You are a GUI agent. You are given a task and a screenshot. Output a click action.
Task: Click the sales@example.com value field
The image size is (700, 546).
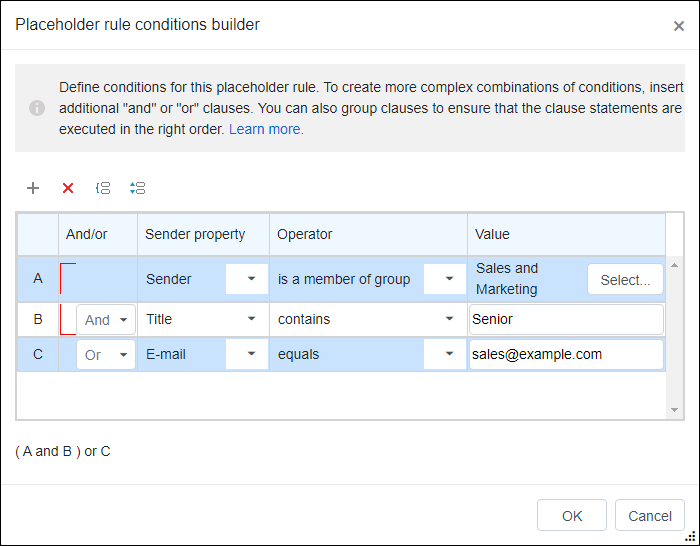tap(566, 354)
